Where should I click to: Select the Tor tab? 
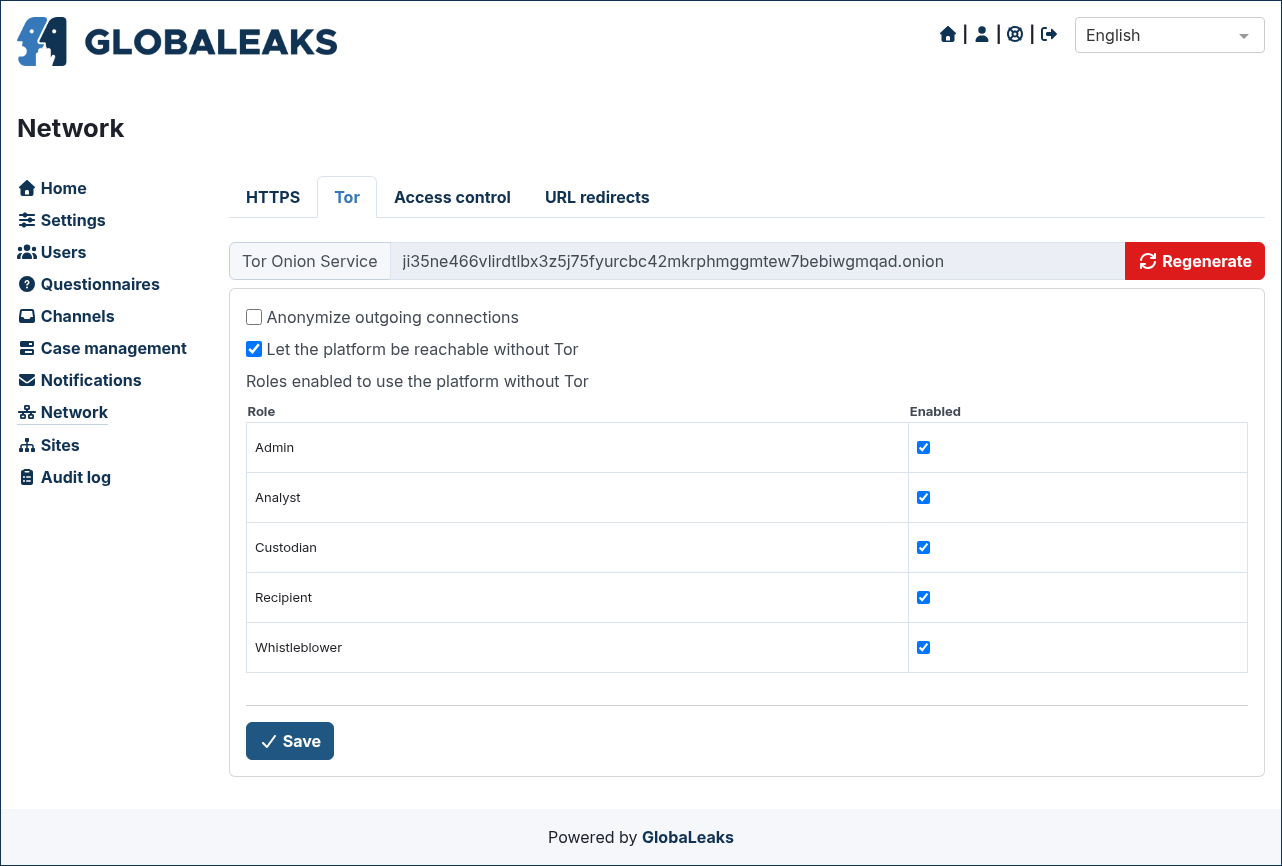point(347,197)
